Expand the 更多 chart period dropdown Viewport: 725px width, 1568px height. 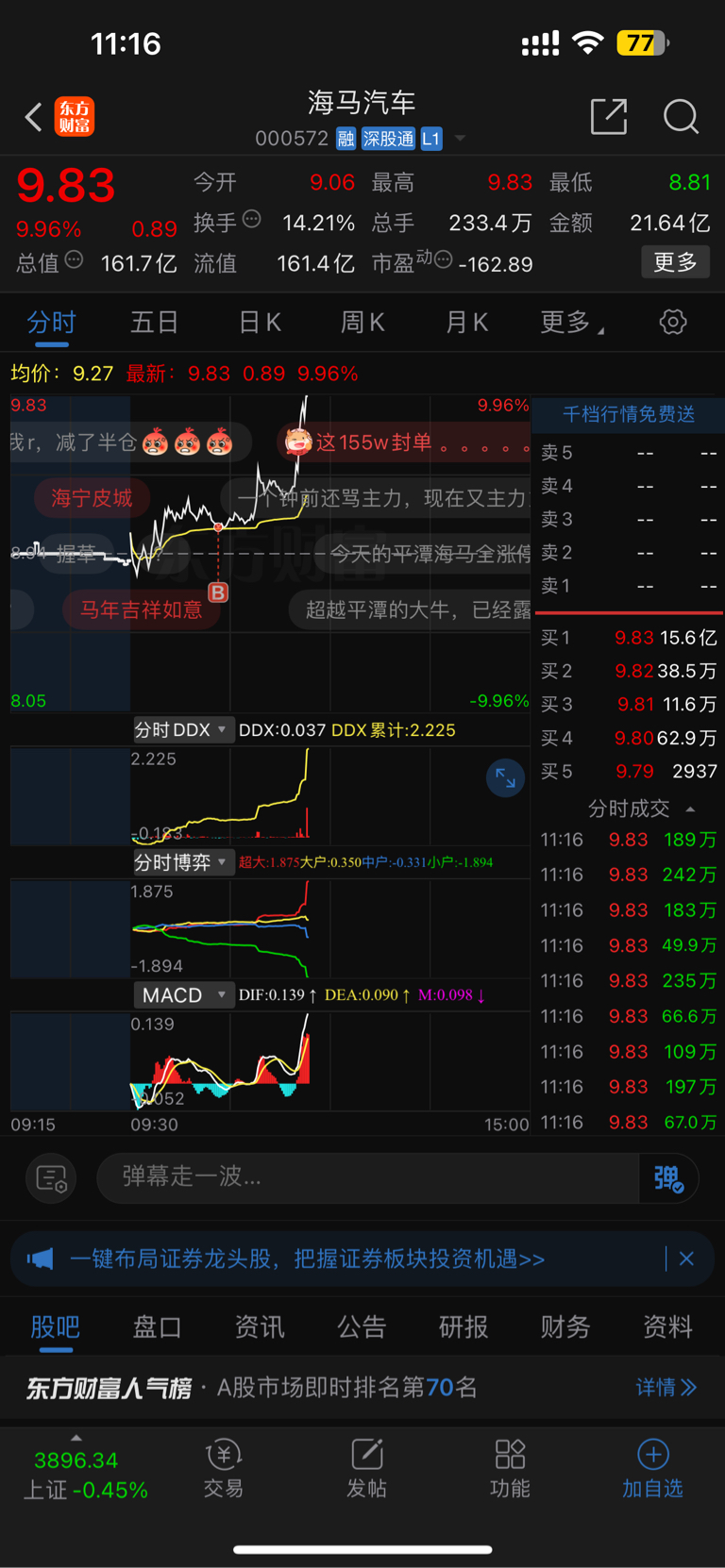pos(571,323)
